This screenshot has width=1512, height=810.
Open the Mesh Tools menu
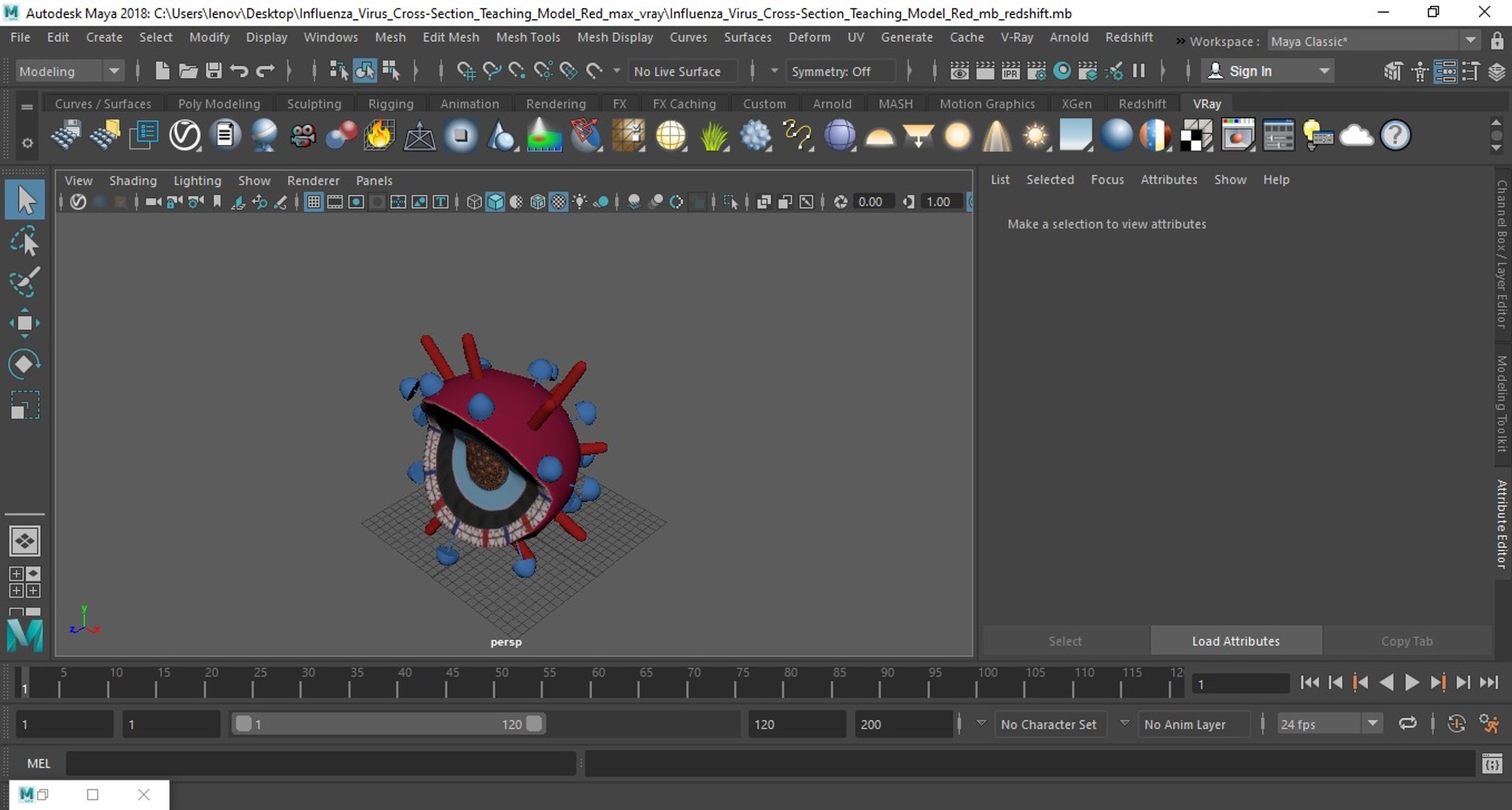coord(528,37)
